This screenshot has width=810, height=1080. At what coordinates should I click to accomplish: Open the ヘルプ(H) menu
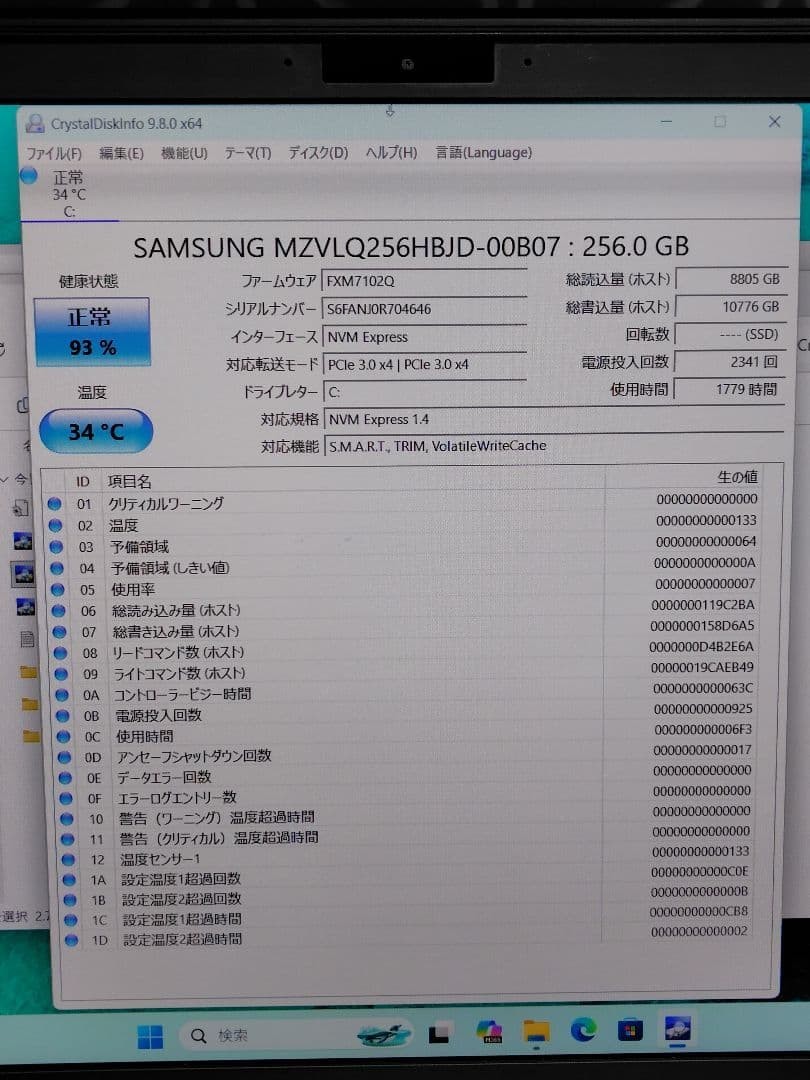click(x=391, y=152)
